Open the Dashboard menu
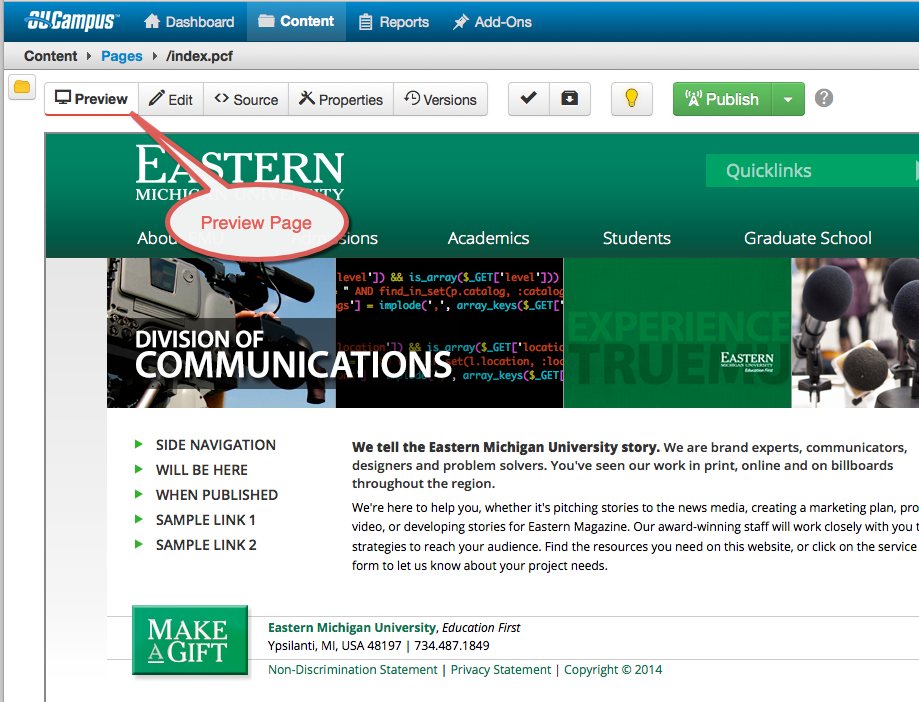The height and width of the screenshot is (702, 919). [189, 22]
